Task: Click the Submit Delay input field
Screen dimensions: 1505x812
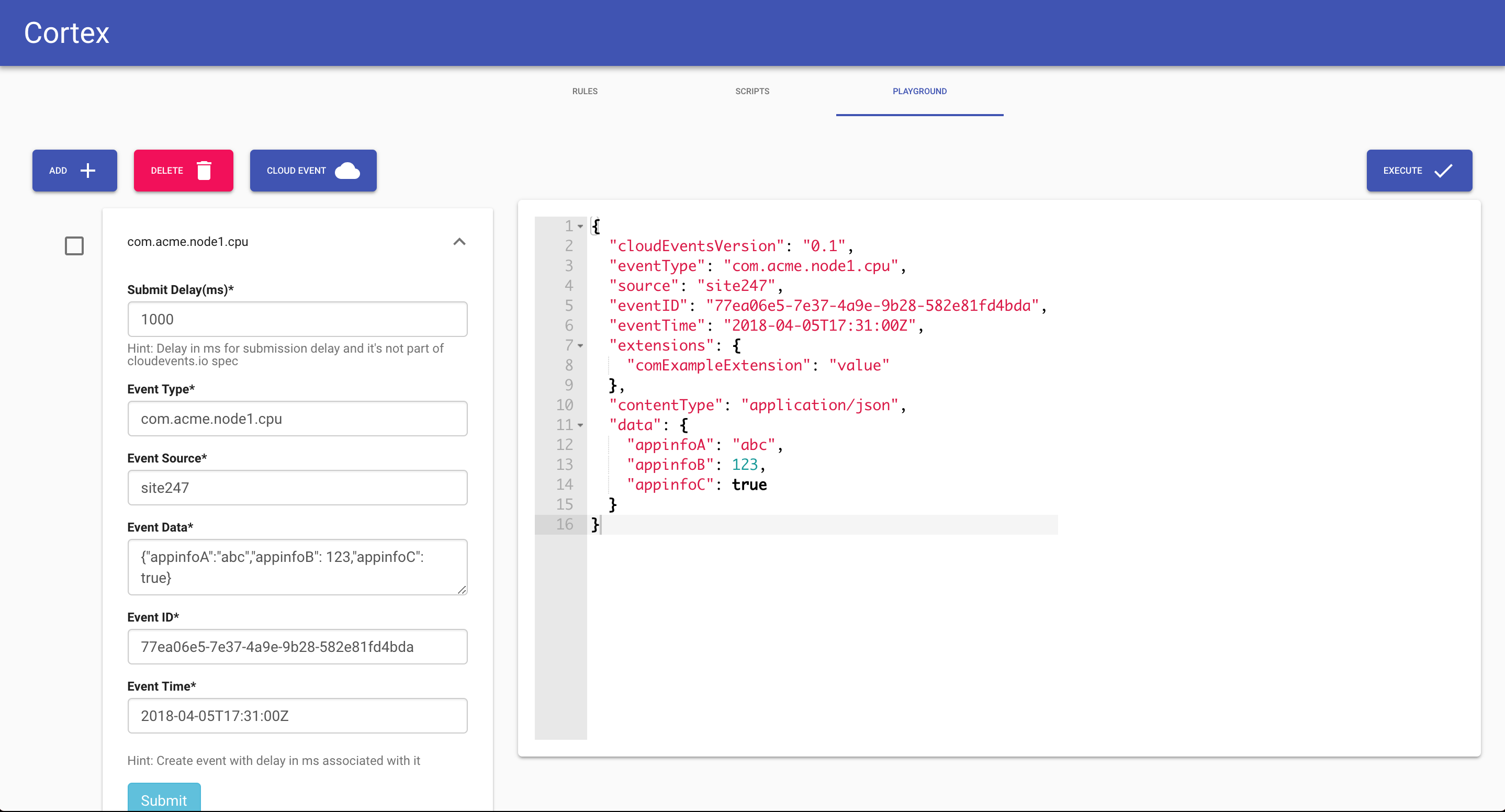Action: [x=297, y=319]
